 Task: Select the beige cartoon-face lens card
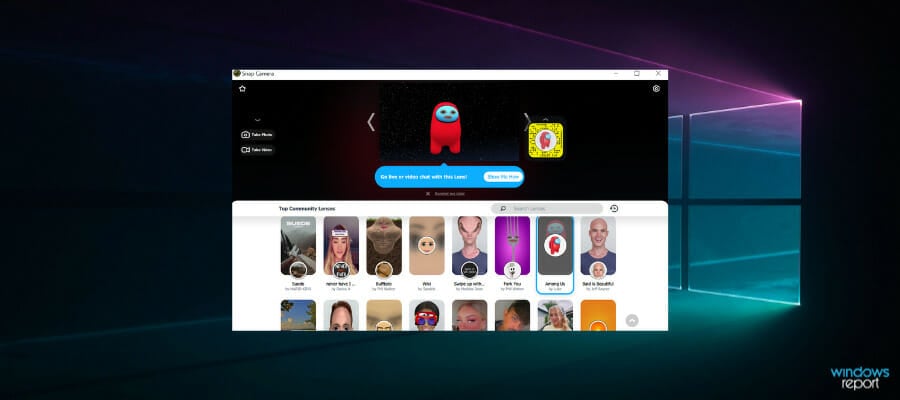click(426, 246)
